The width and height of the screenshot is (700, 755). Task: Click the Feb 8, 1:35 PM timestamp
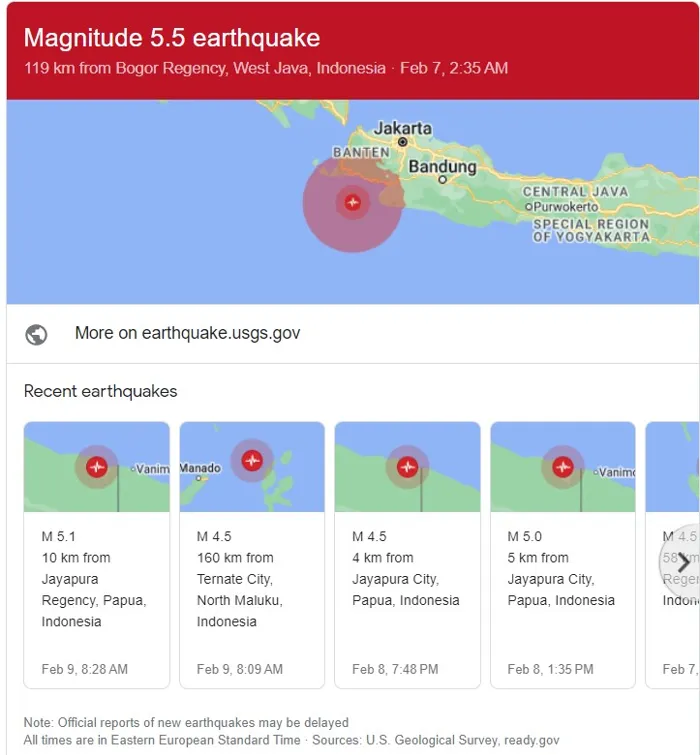tap(550, 669)
